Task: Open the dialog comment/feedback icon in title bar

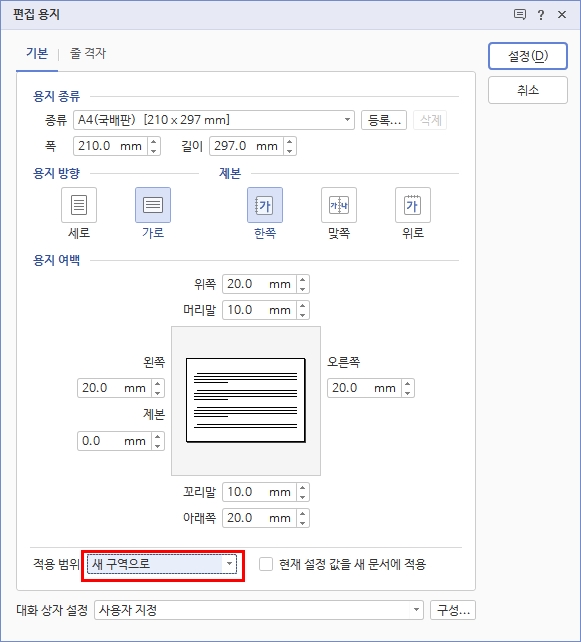Action: [x=520, y=15]
